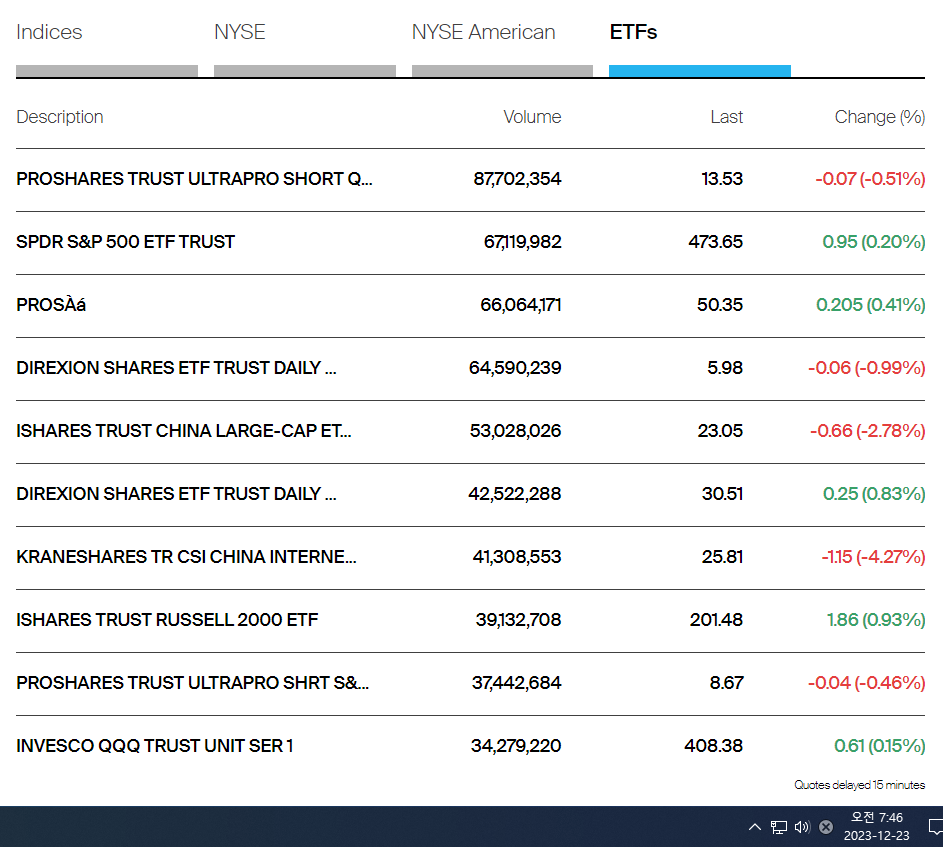Click volume value 41,308,553
This screenshot has width=943, height=847.
pyautogui.click(x=517, y=556)
